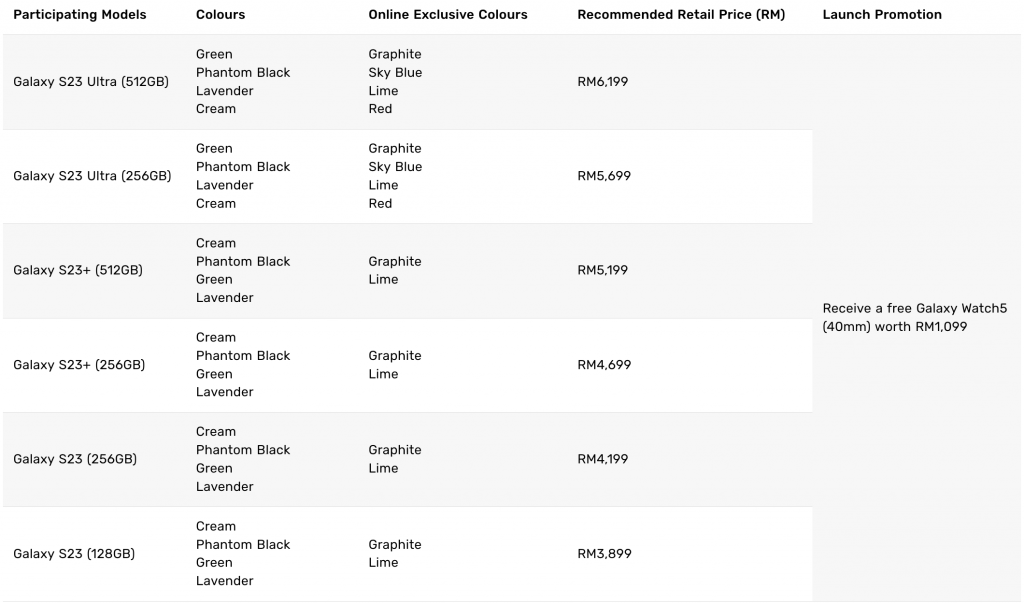Click the Galaxy S23 Ultra (512GB) model cell
Screen dimensions: 1024x604
pyautogui.click(x=91, y=82)
